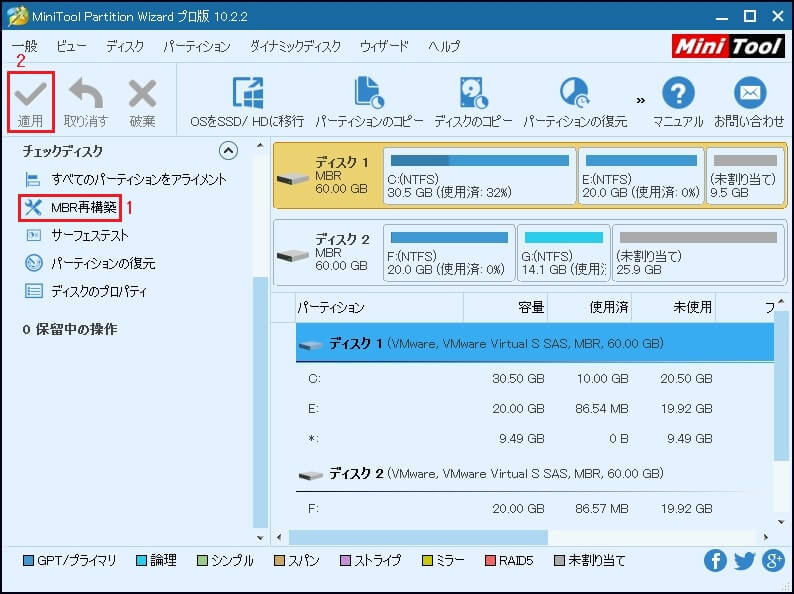Open the マニュアル help icon

click(678, 93)
